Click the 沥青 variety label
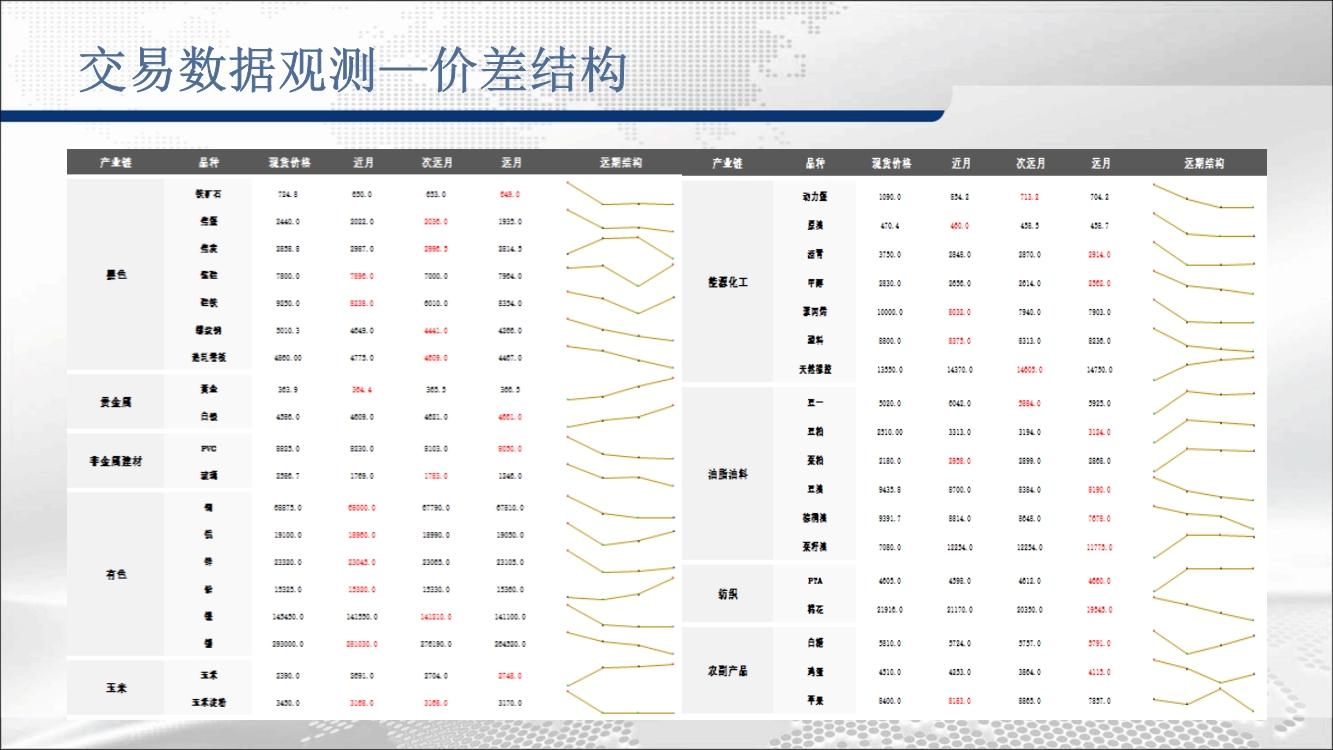This screenshot has height=750, width=1333. (815, 254)
